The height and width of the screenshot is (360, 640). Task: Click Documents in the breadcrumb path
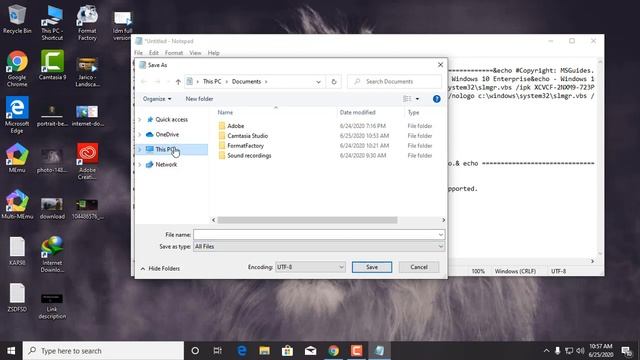[246, 82]
